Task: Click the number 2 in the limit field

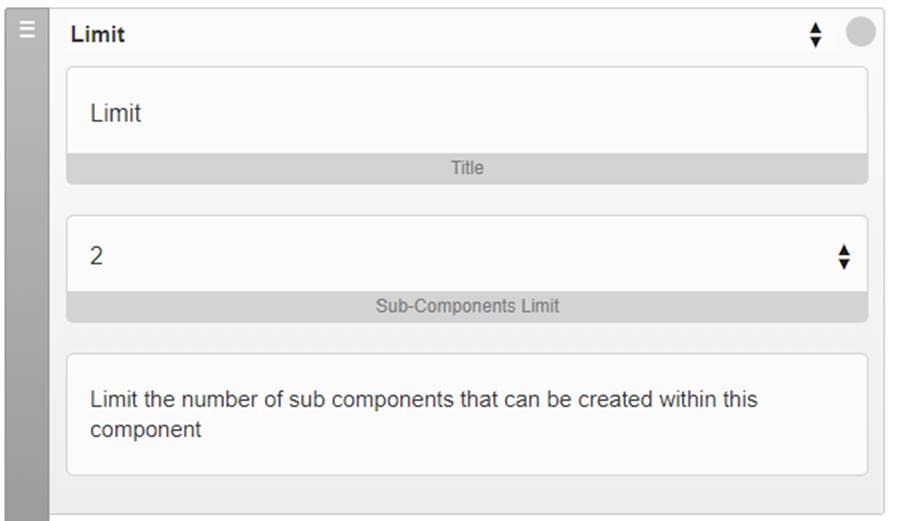Action: (x=96, y=256)
